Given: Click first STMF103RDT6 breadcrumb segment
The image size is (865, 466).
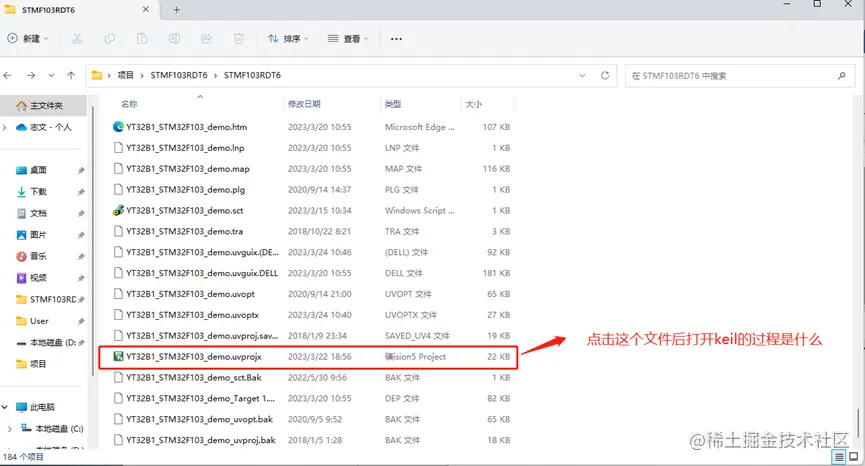Looking at the screenshot, I should point(179,75).
